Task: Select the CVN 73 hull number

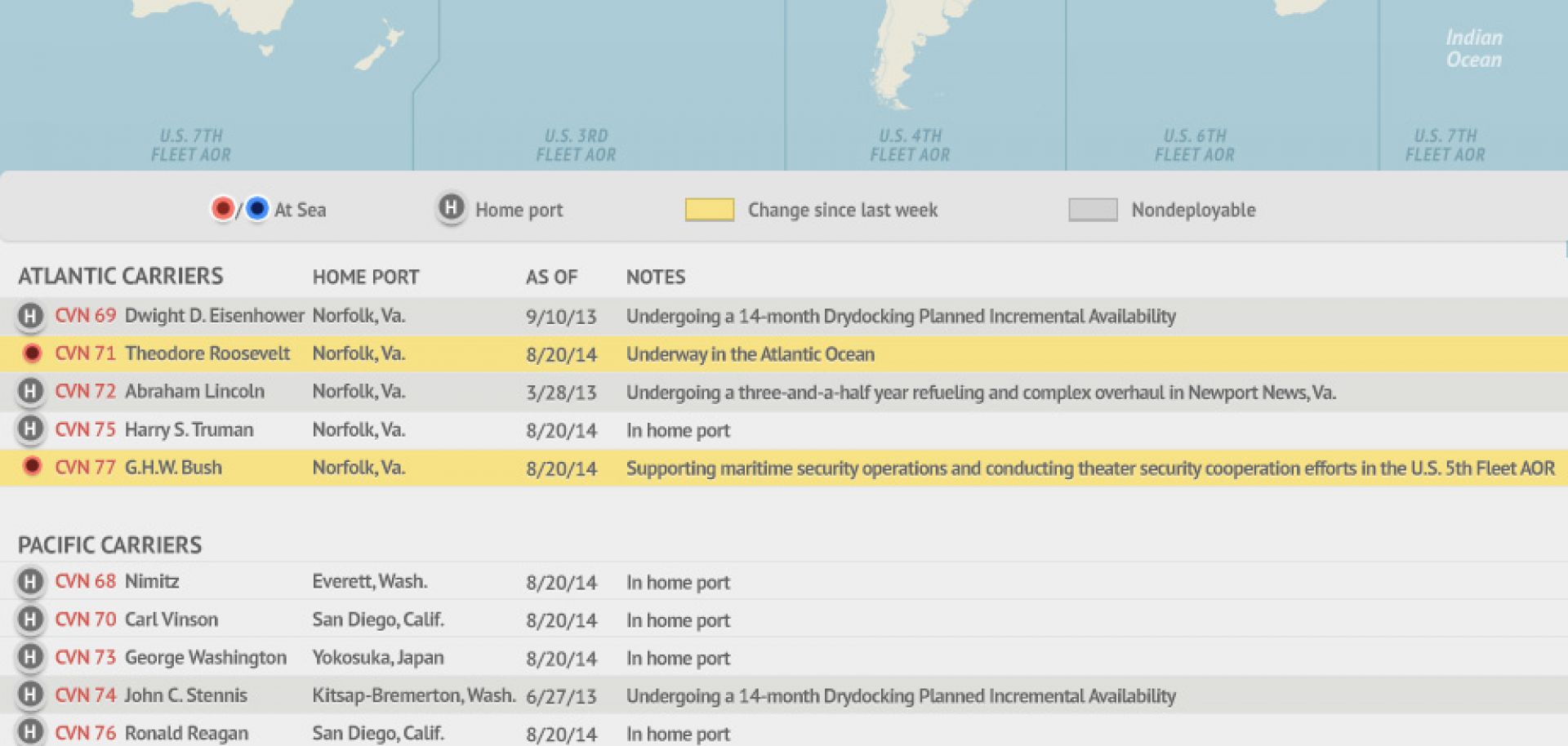Action: point(86,657)
